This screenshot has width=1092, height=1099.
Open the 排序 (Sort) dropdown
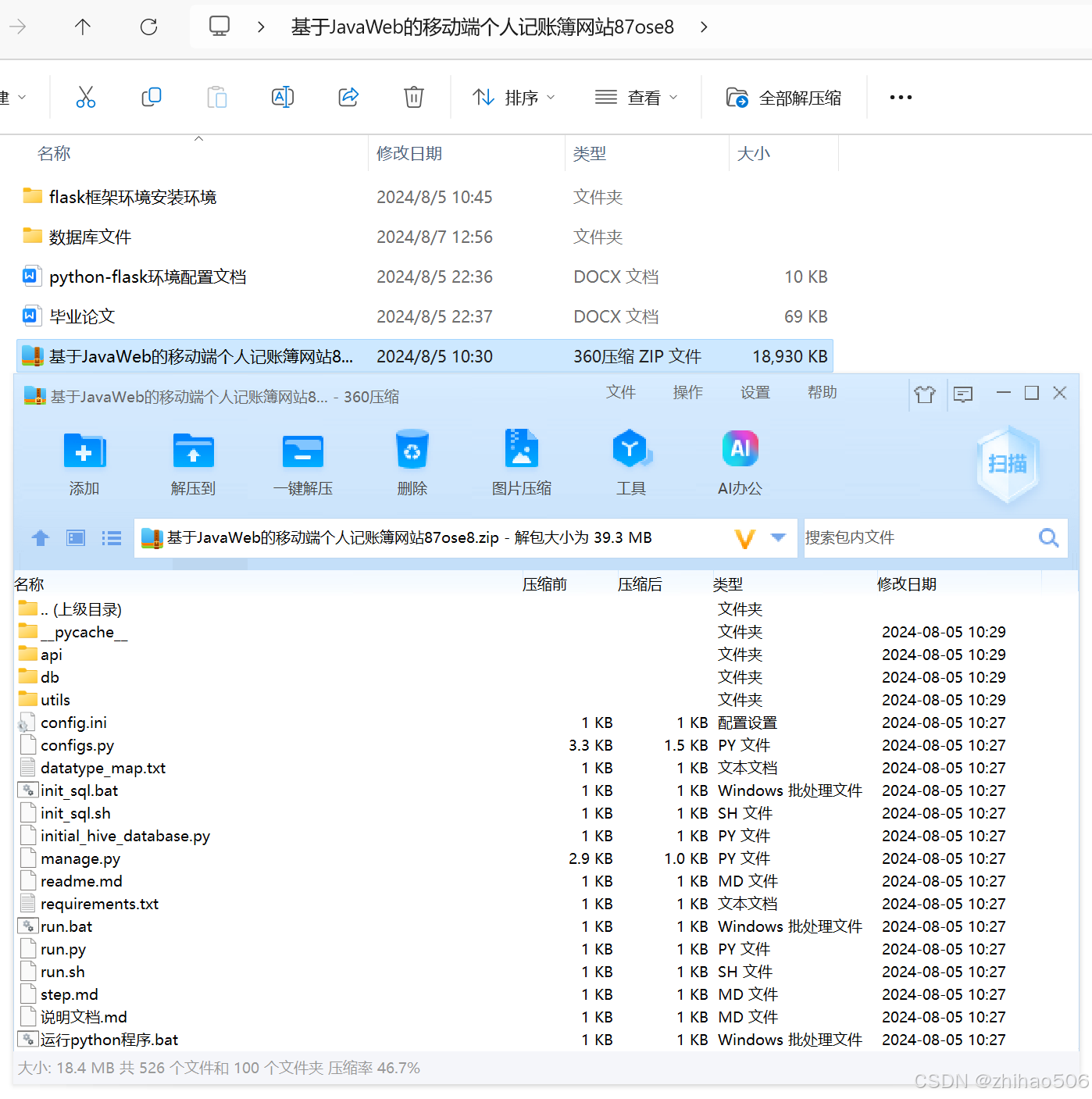tap(513, 97)
